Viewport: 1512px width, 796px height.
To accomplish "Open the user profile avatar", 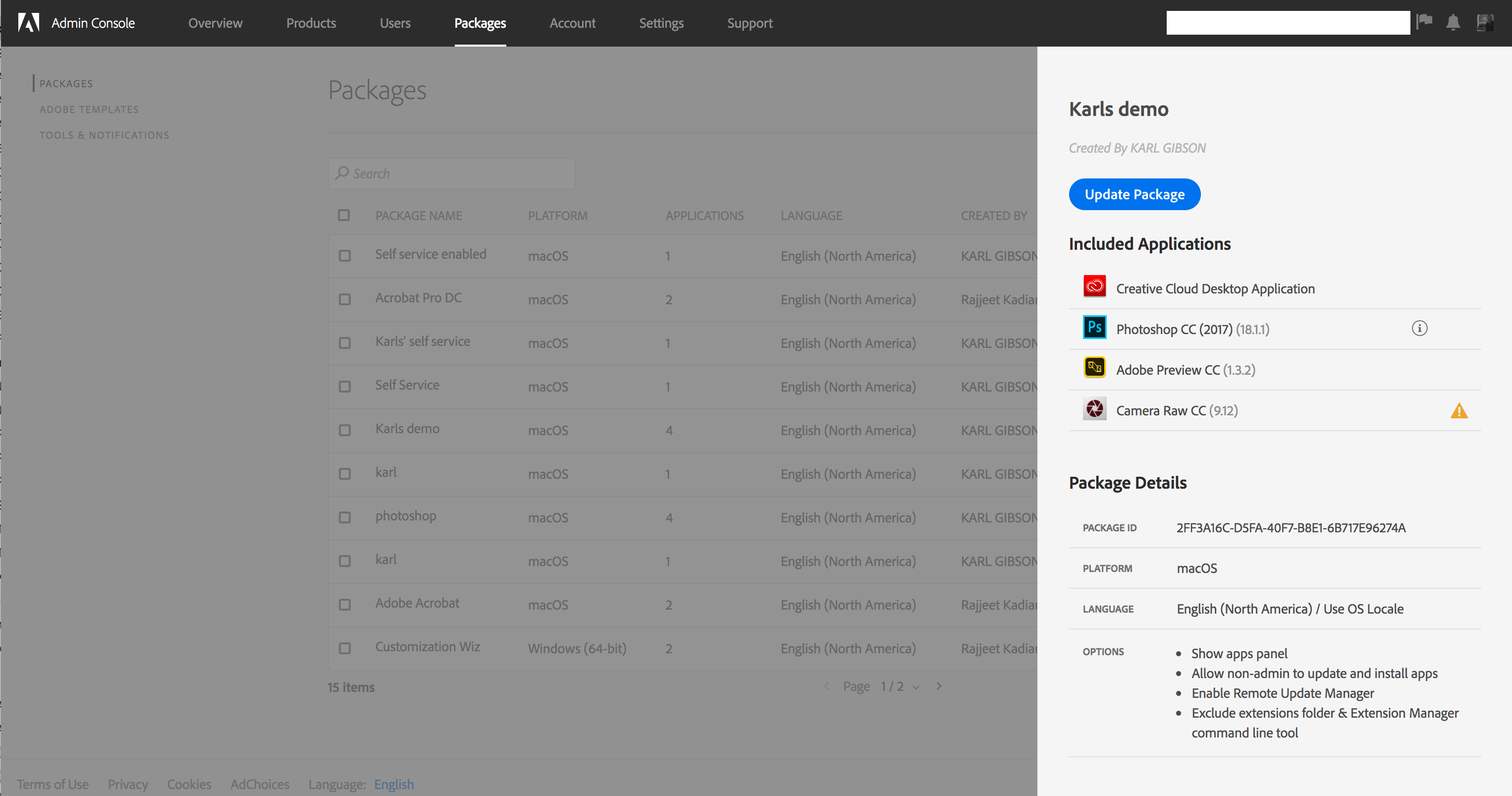I will pos(1485,22).
